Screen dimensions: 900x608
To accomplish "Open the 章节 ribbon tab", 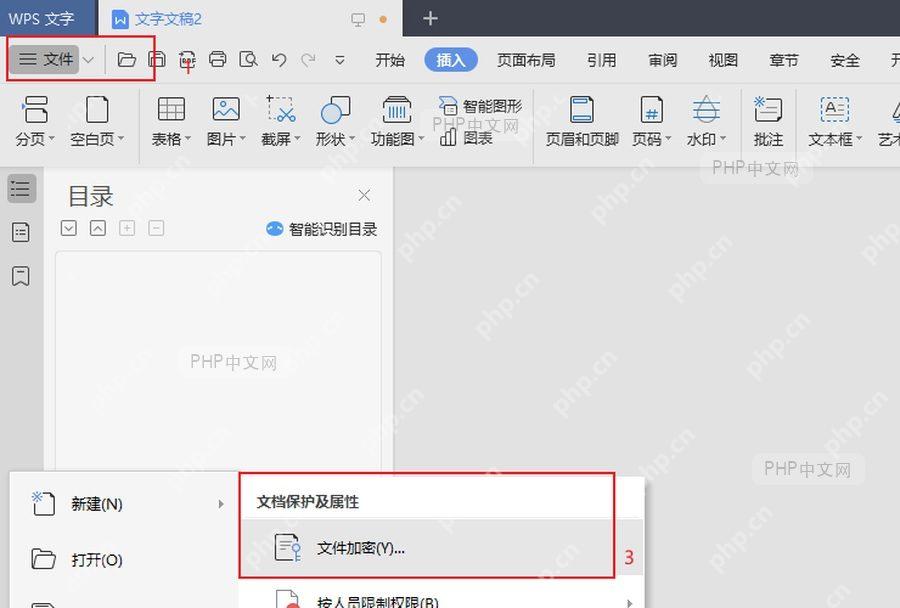I will (x=784, y=60).
